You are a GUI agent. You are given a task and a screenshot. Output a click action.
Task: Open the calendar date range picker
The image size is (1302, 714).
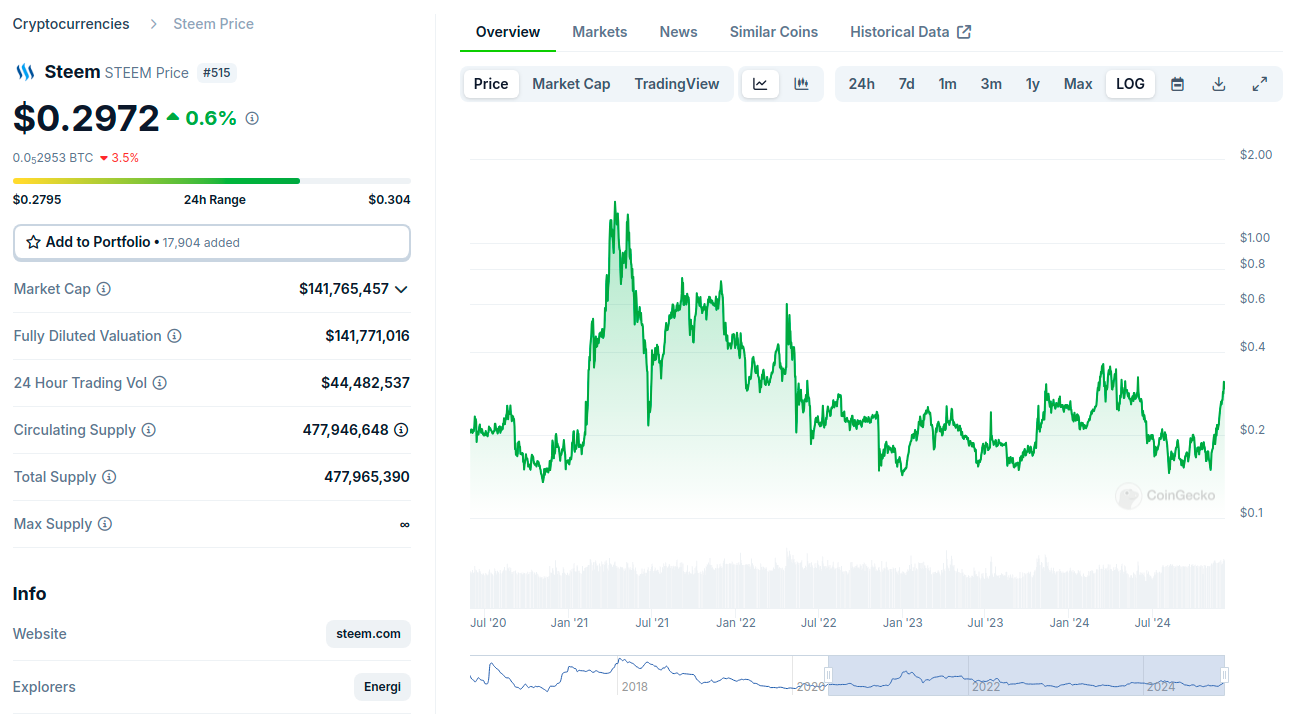(x=1178, y=84)
